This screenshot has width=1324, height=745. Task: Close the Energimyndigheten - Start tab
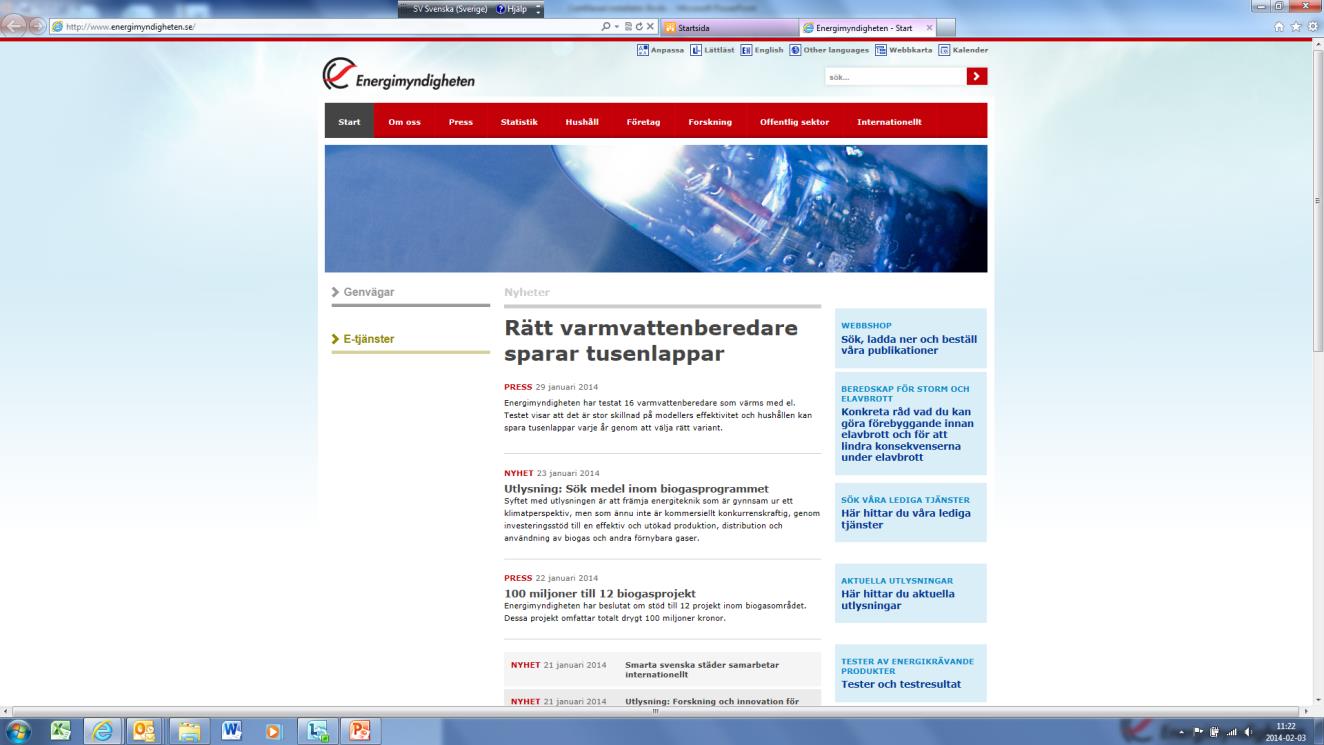[x=929, y=27]
